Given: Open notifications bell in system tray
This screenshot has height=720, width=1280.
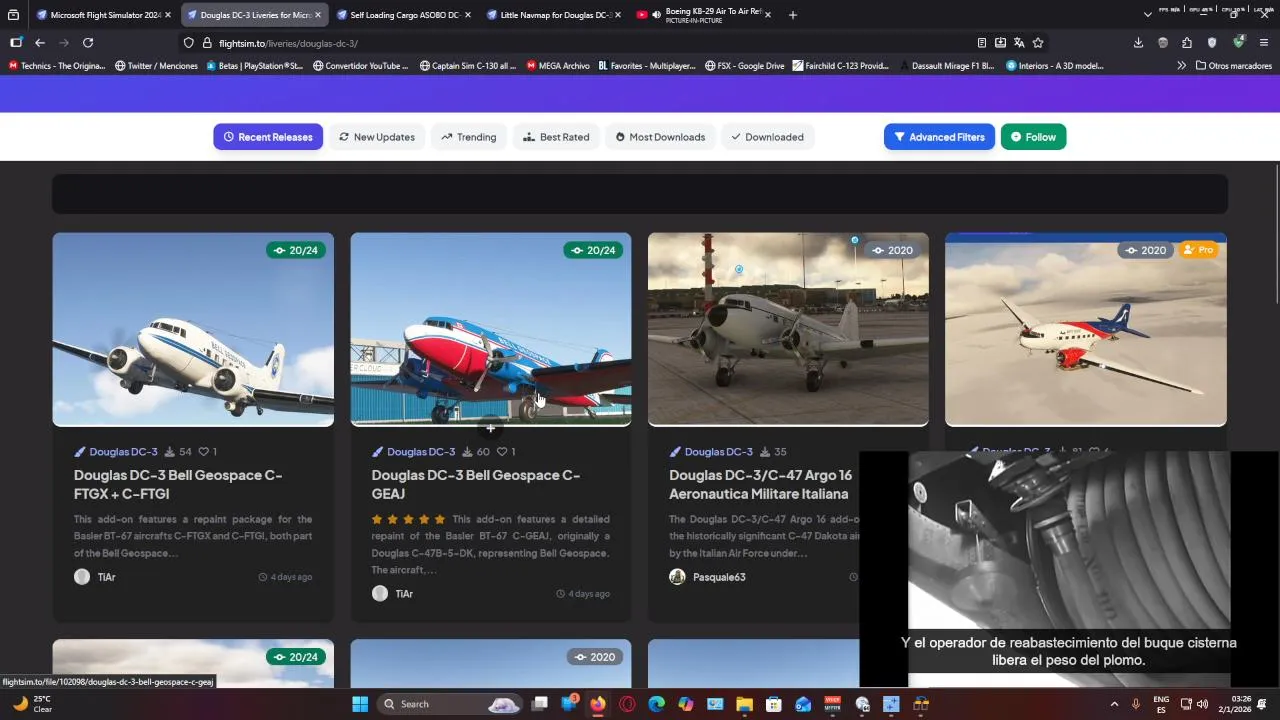Looking at the screenshot, I should [1262, 704].
